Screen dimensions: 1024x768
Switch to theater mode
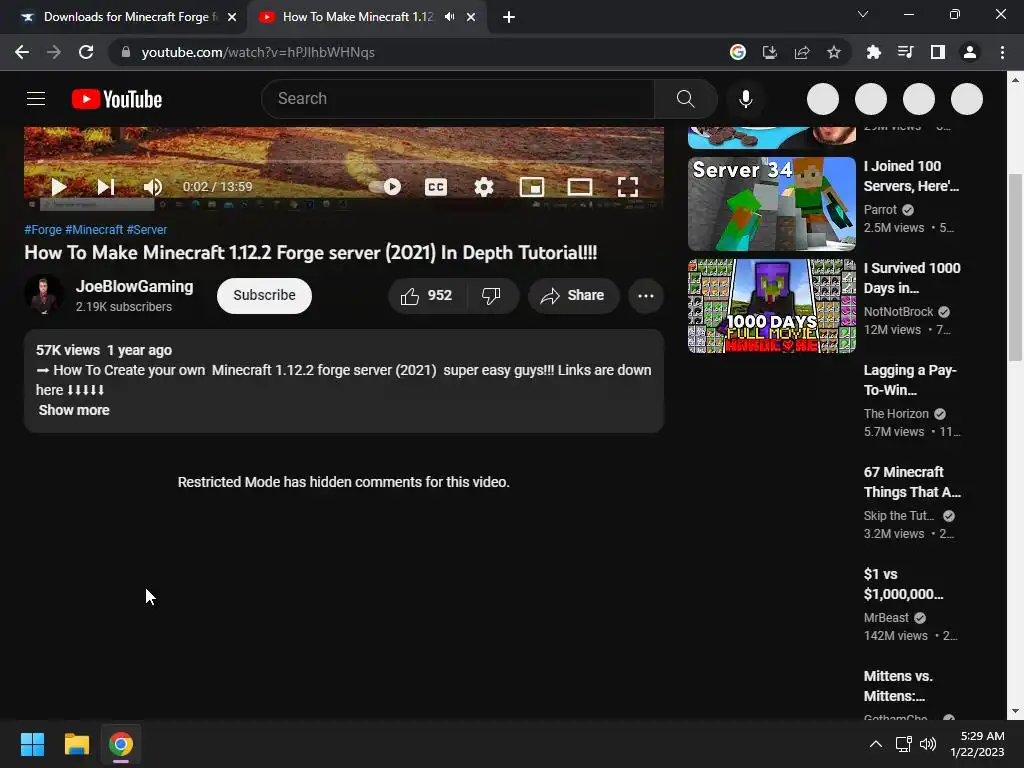[580, 187]
